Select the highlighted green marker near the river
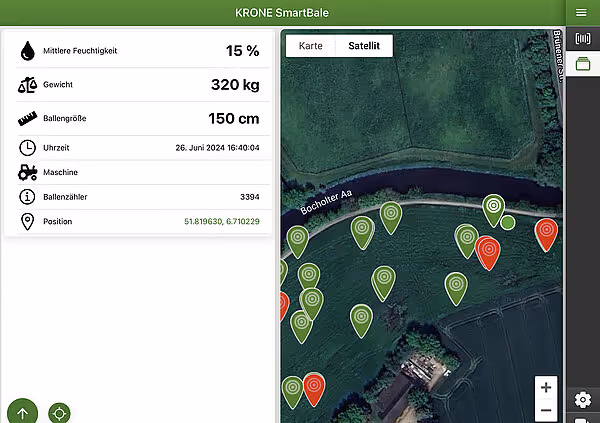This screenshot has height=423, width=600. tap(492, 207)
